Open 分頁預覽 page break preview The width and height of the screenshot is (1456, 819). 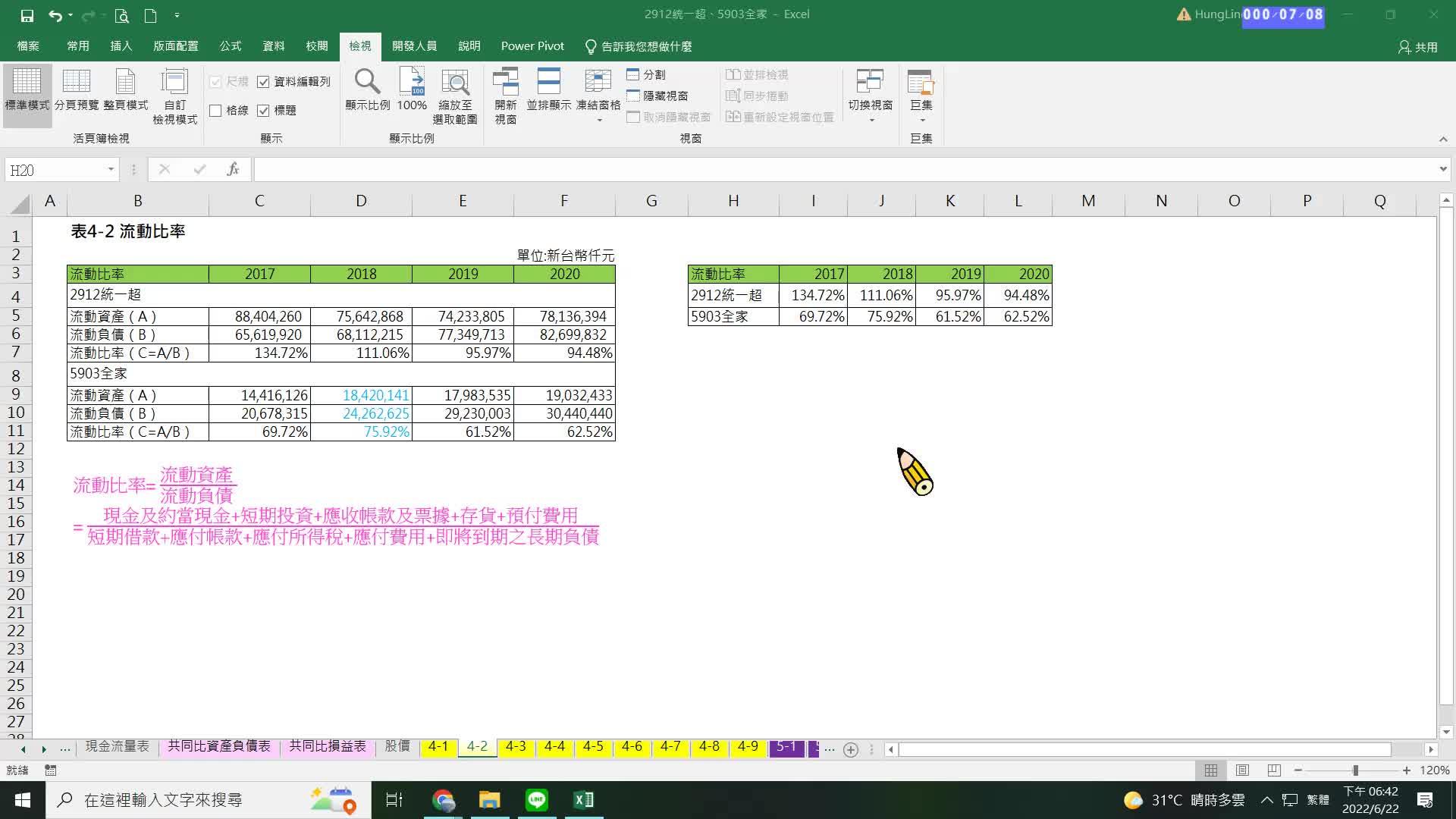coord(77,90)
